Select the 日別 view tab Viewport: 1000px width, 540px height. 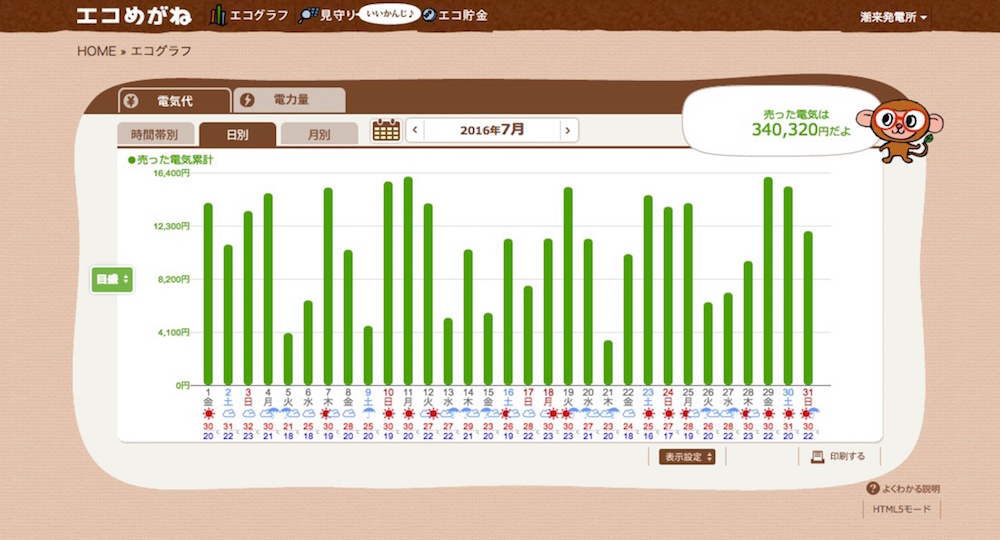click(x=237, y=135)
